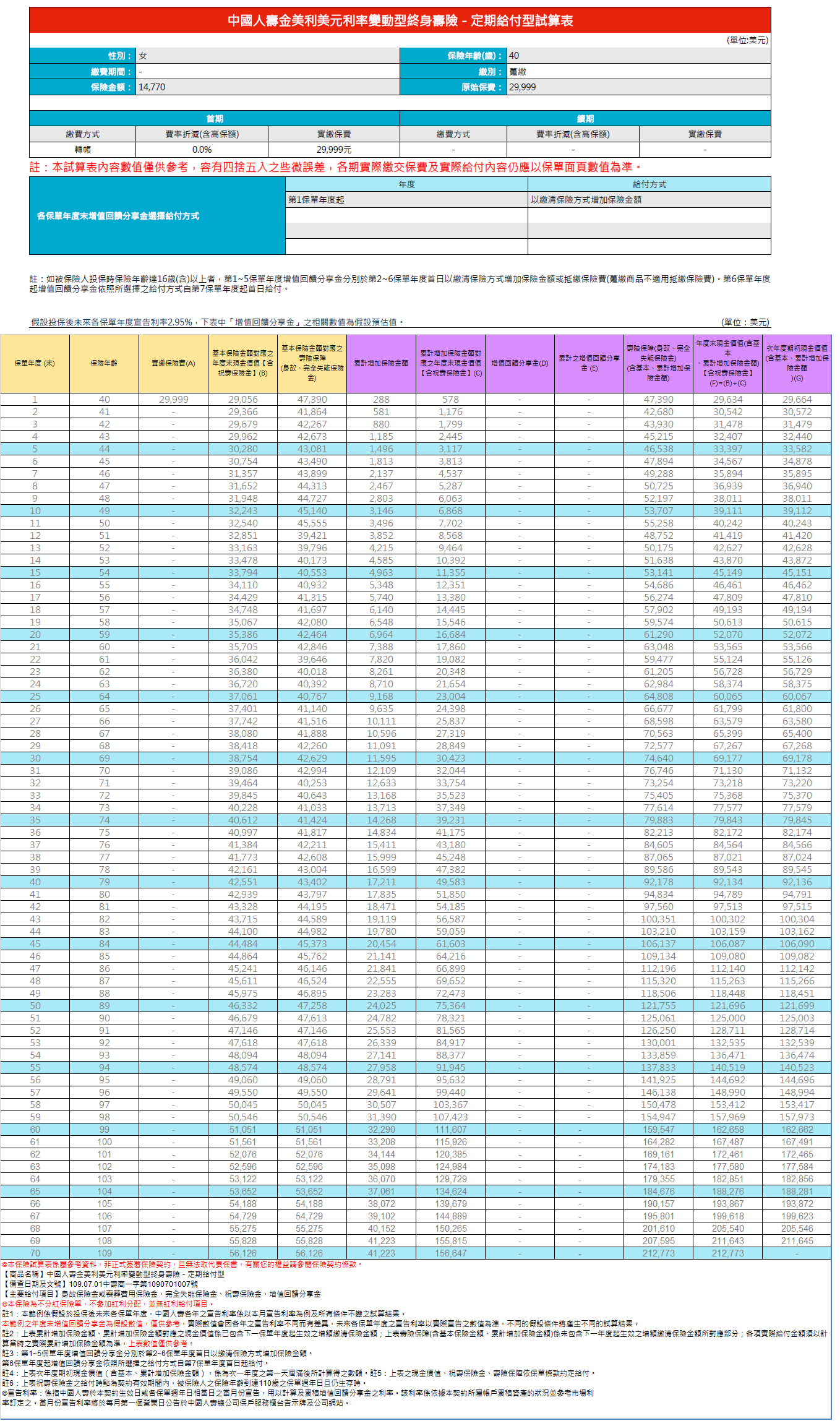Image resolution: width=840 pixels, height=1426 pixels.
Task: Click the year 20 cell 61,290
Action: pyautogui.click(x=658, y=635)
